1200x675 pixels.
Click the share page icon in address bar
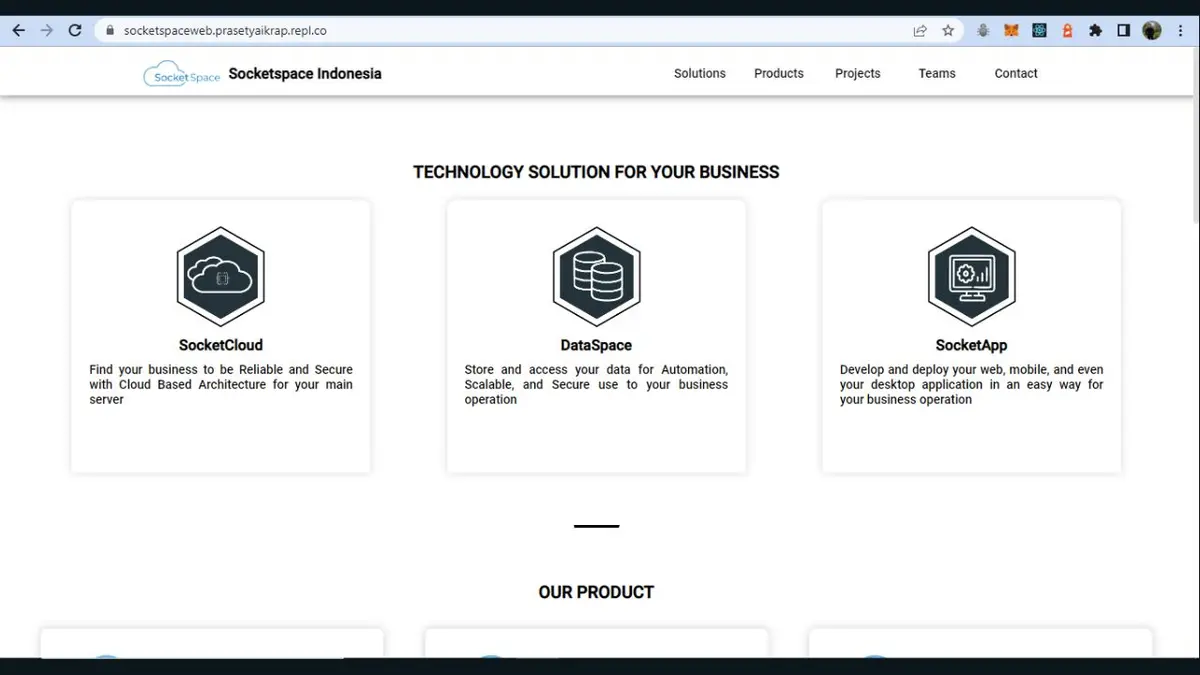tap(920, 31)
